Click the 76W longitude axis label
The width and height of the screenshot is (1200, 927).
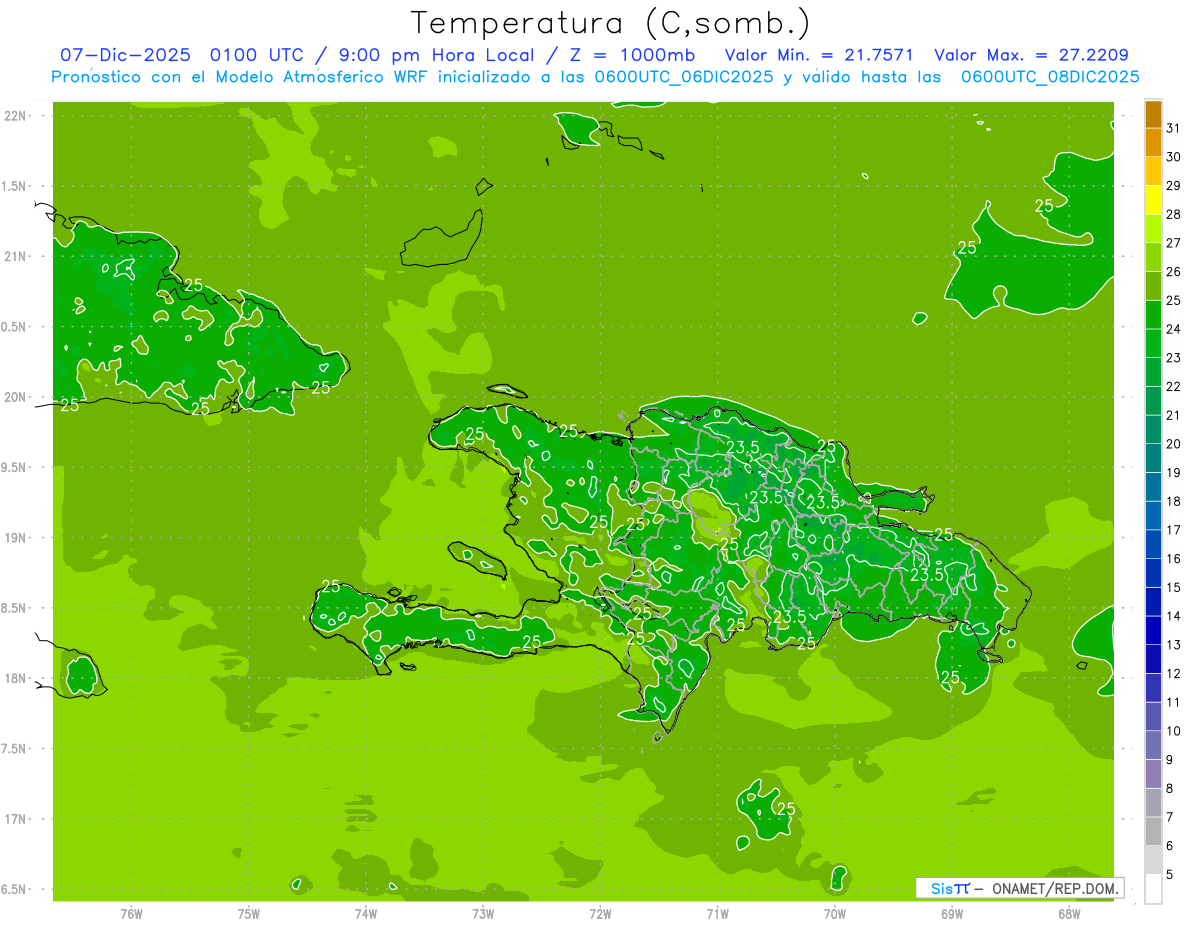pos(131,913)
